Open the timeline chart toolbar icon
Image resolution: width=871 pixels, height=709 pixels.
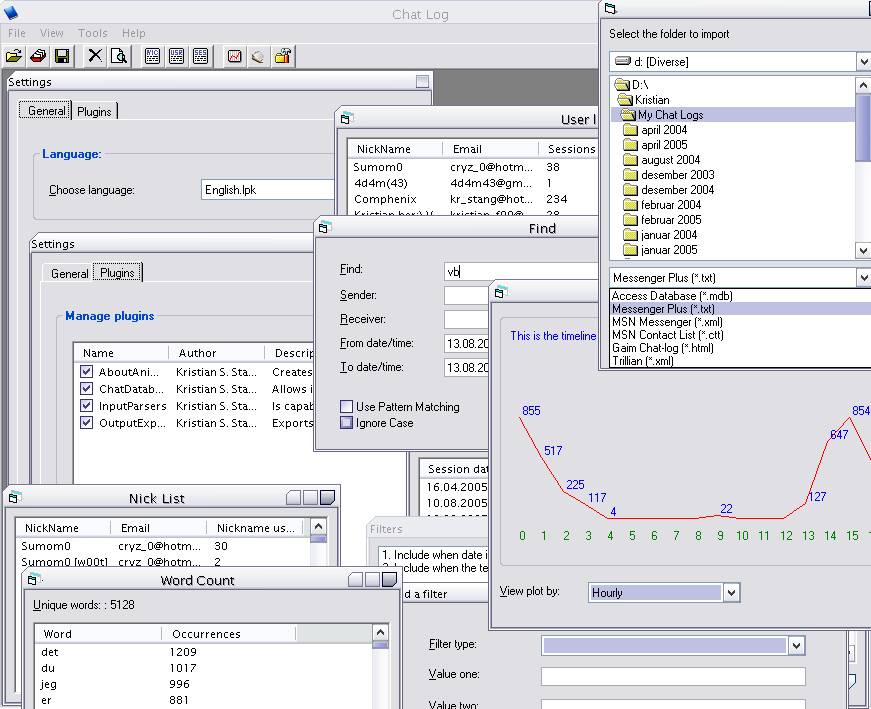234,56
